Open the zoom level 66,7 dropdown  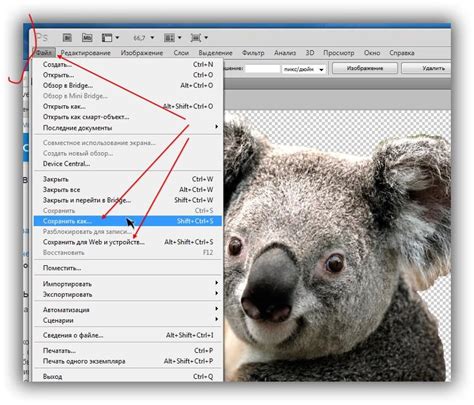click(144, 38)
